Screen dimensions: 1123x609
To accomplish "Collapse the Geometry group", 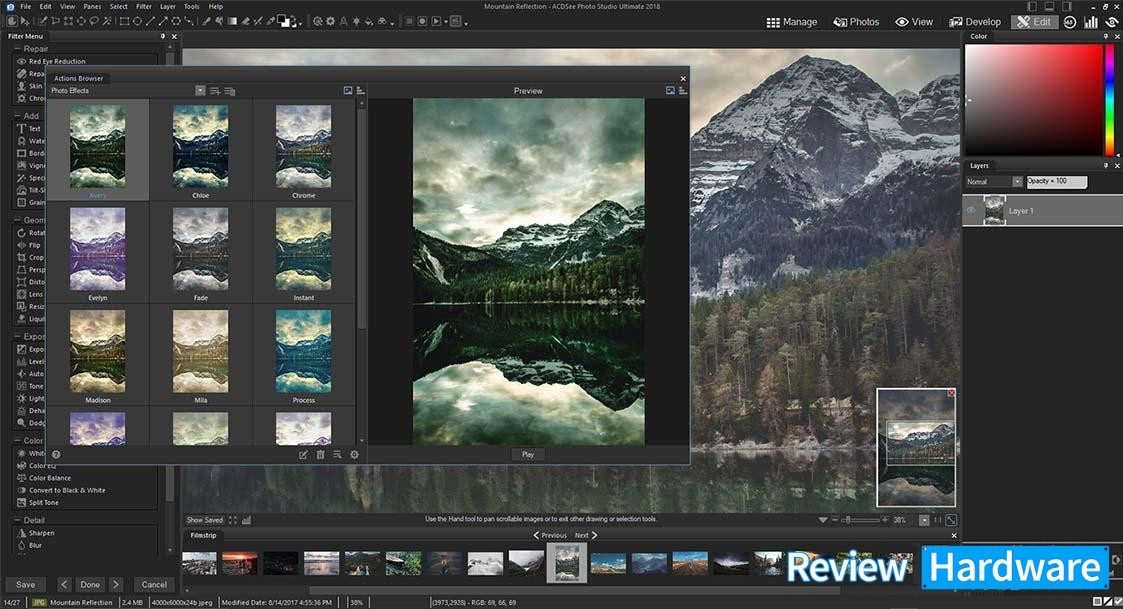I will click(x=17, y=220).
